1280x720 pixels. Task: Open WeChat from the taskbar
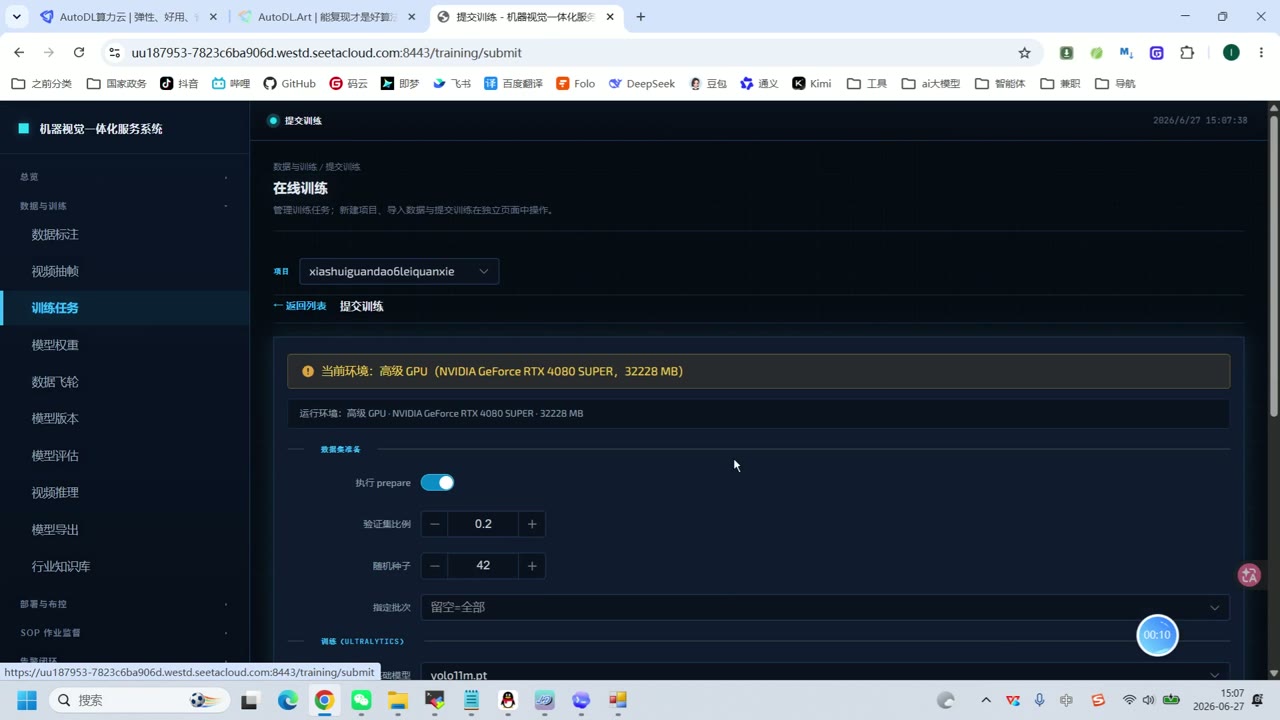[361, 700]
